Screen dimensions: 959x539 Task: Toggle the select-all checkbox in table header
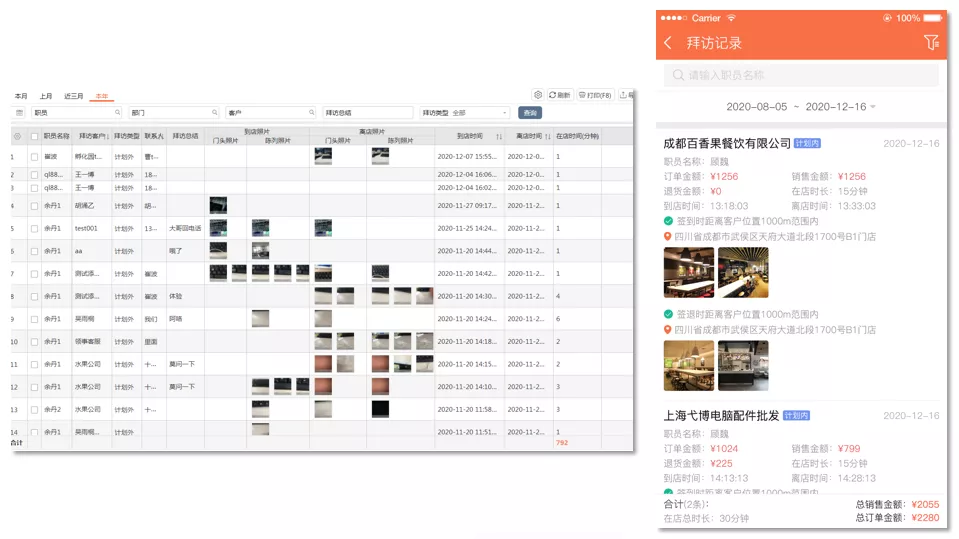point(34,136)
